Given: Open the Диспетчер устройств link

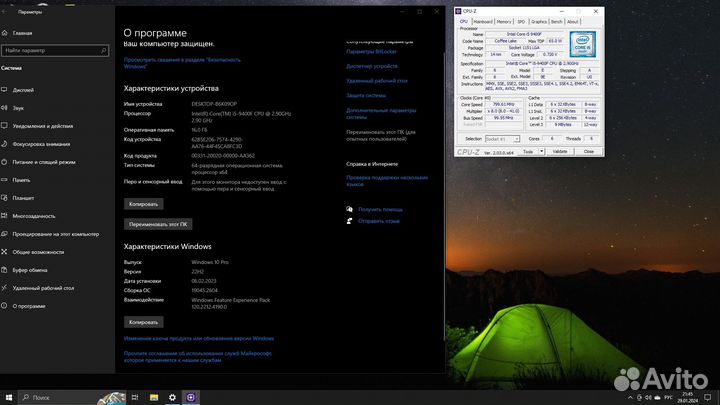Looking at the screenshot, I should [371, 66].
